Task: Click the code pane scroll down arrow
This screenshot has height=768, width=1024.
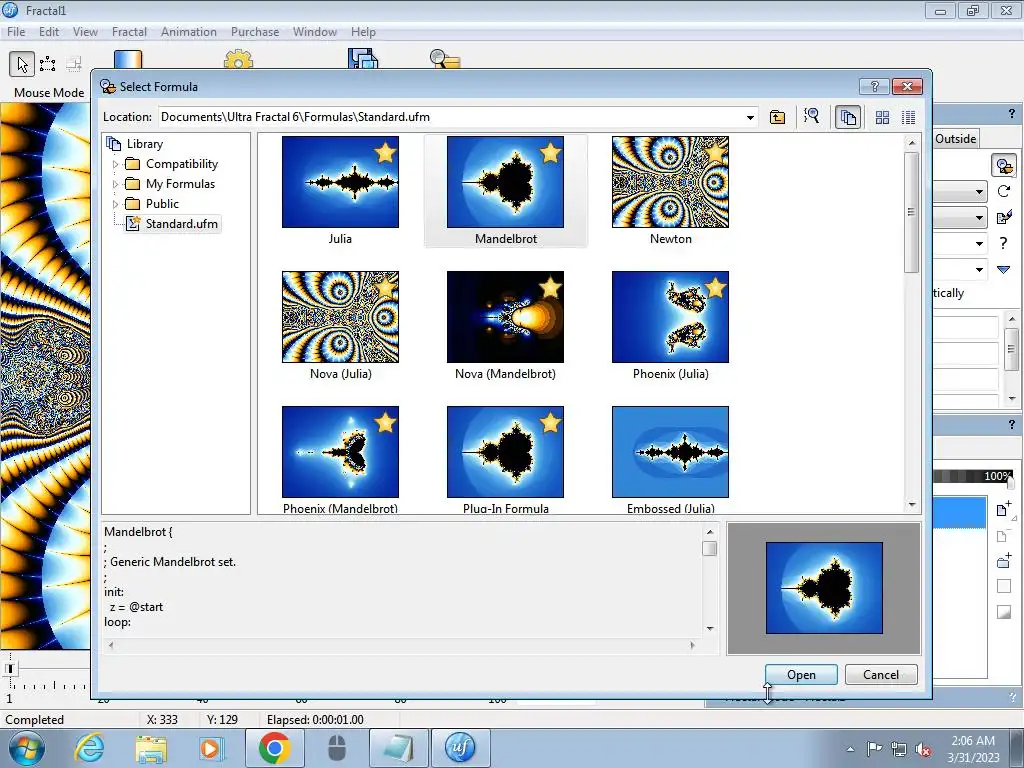Action: click(710, 628)
